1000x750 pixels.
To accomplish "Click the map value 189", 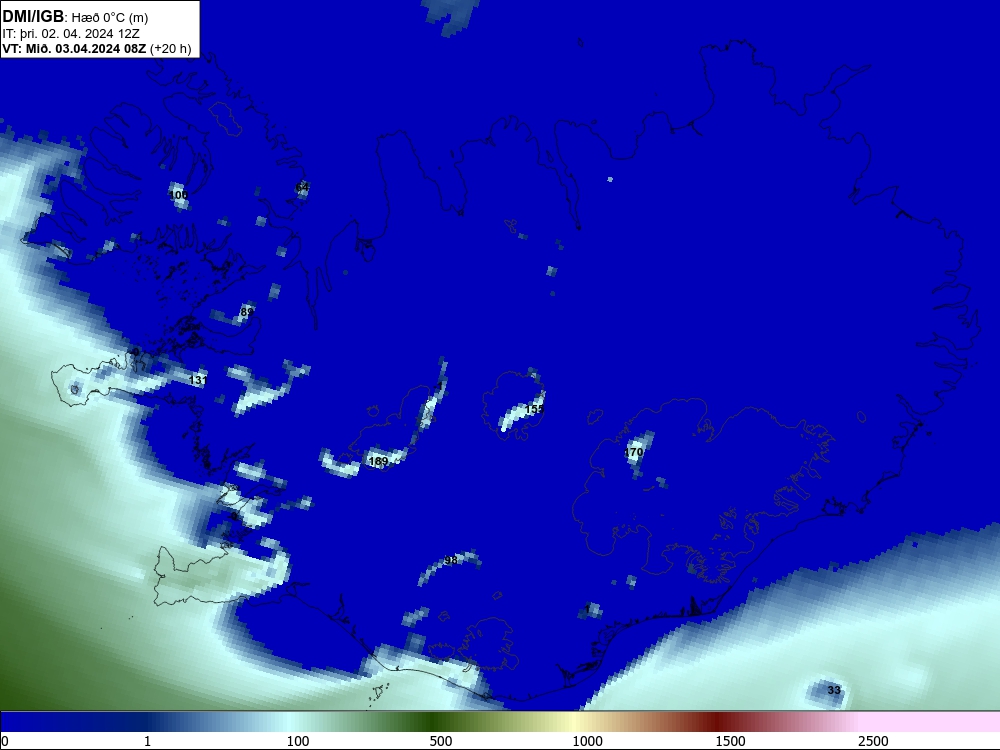I will click(378, 461).
